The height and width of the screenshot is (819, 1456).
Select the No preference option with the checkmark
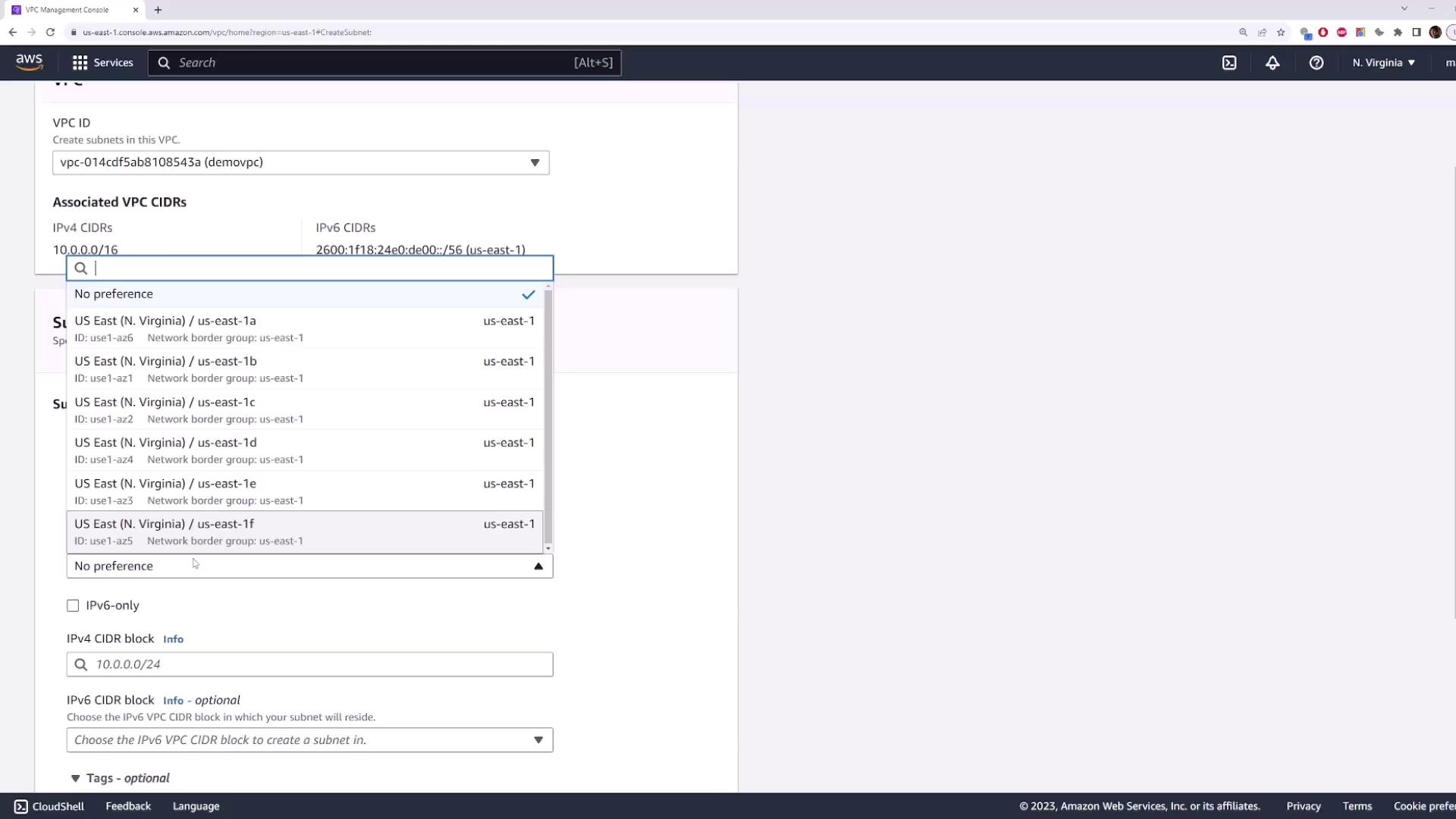[x=303, y=294]
